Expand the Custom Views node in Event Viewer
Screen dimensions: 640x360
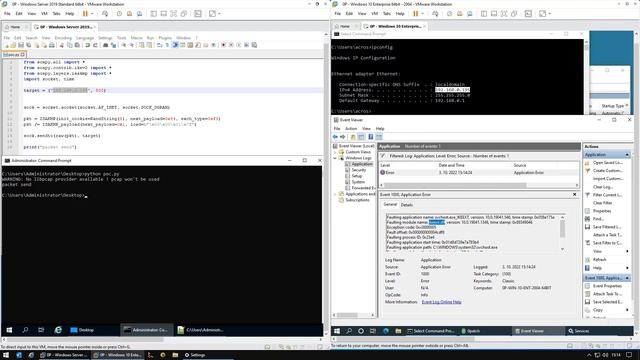coord(335,152)
